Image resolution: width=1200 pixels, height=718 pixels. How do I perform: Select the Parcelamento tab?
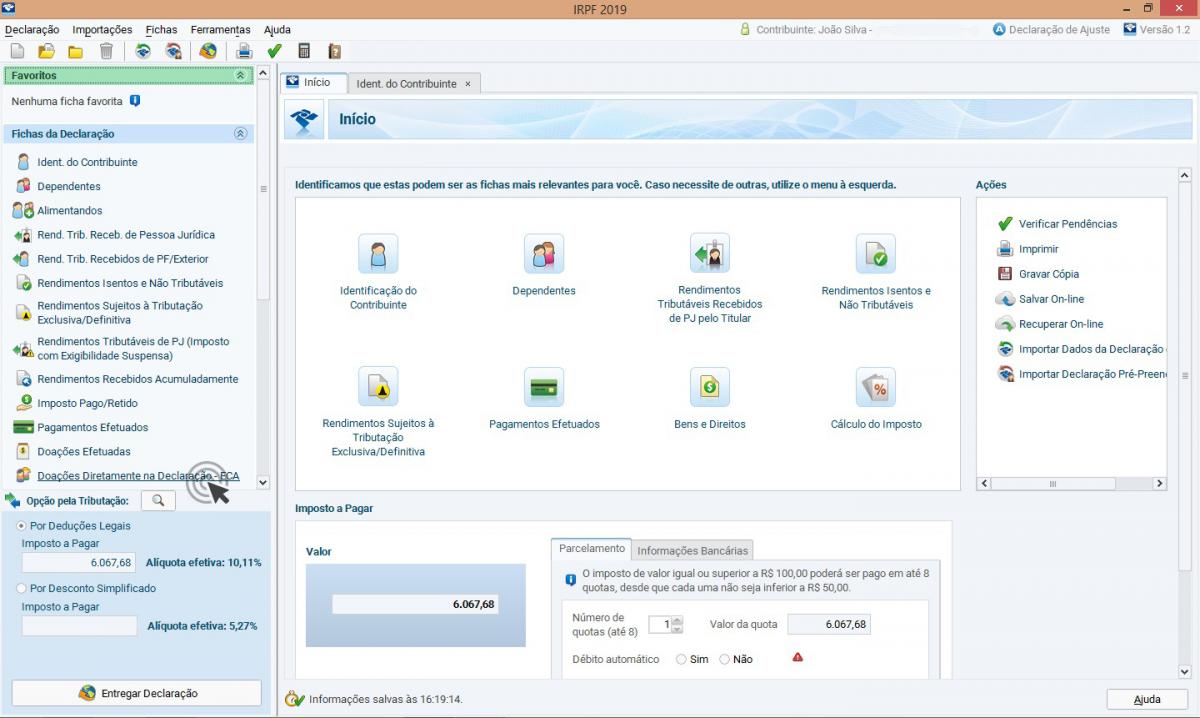[591, 549]
